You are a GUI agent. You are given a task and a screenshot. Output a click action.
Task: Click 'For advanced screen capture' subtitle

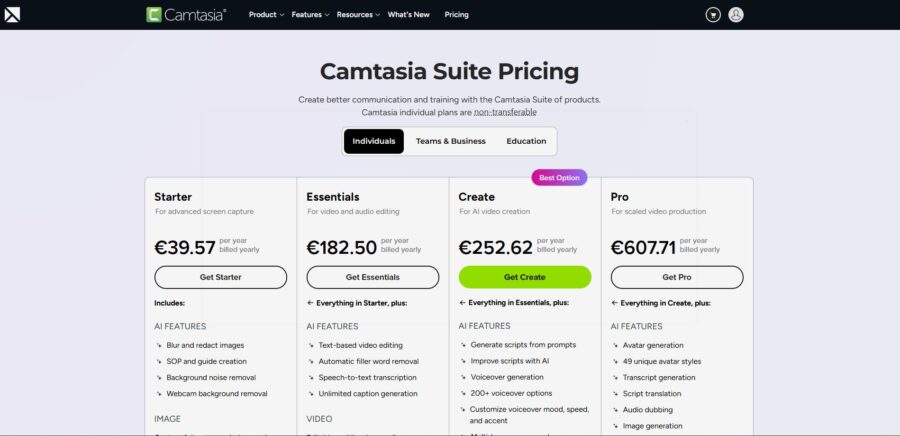click(204, 212)
